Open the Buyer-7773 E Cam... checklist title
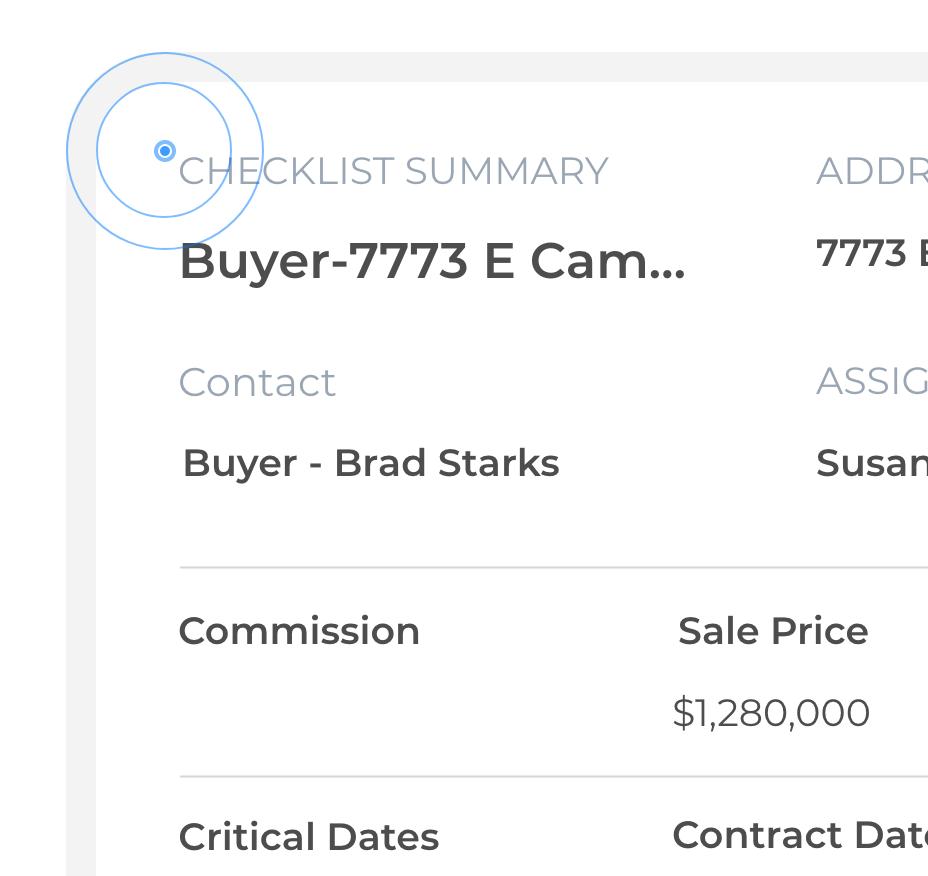The image size is (928, 876). coord(432,263)
